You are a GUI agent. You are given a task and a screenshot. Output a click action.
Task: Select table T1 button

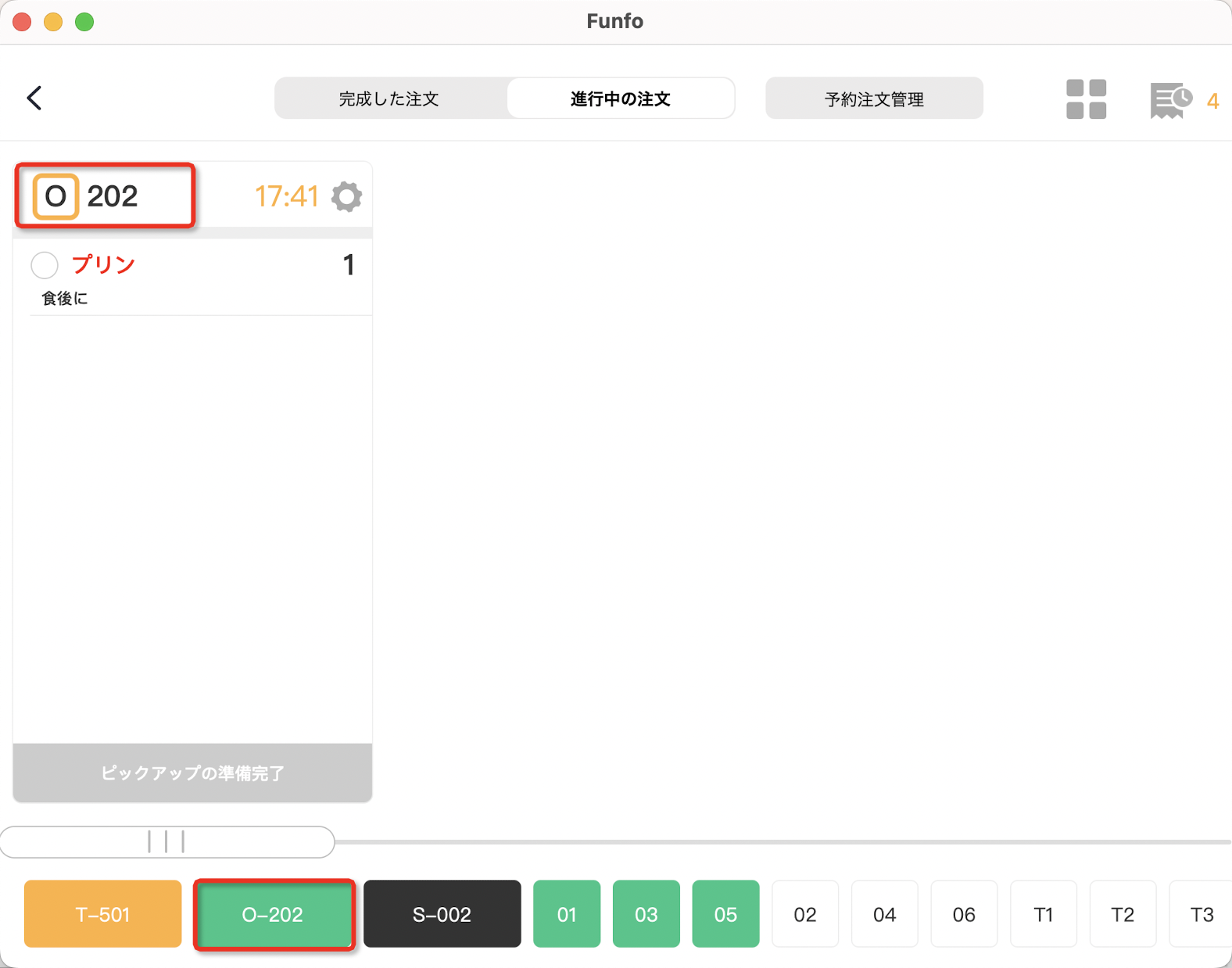point(1044,914)
